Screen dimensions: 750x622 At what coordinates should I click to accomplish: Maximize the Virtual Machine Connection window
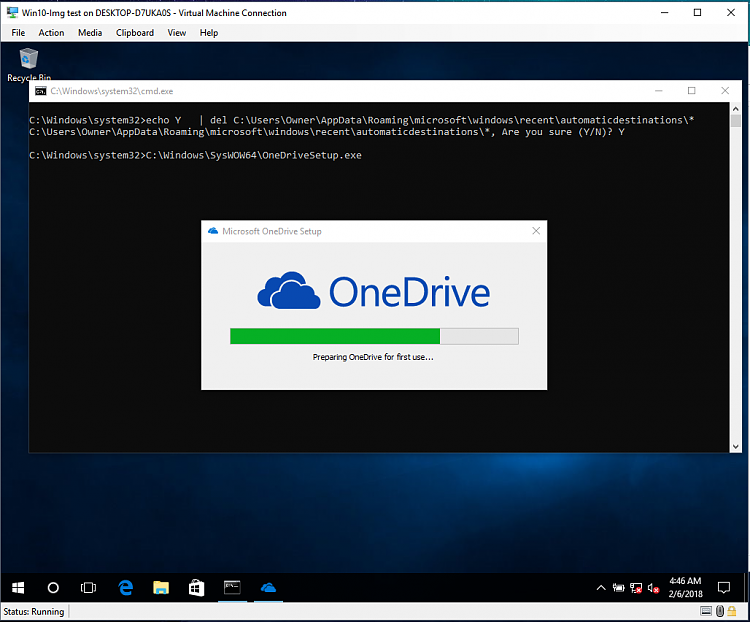[697, 12]
